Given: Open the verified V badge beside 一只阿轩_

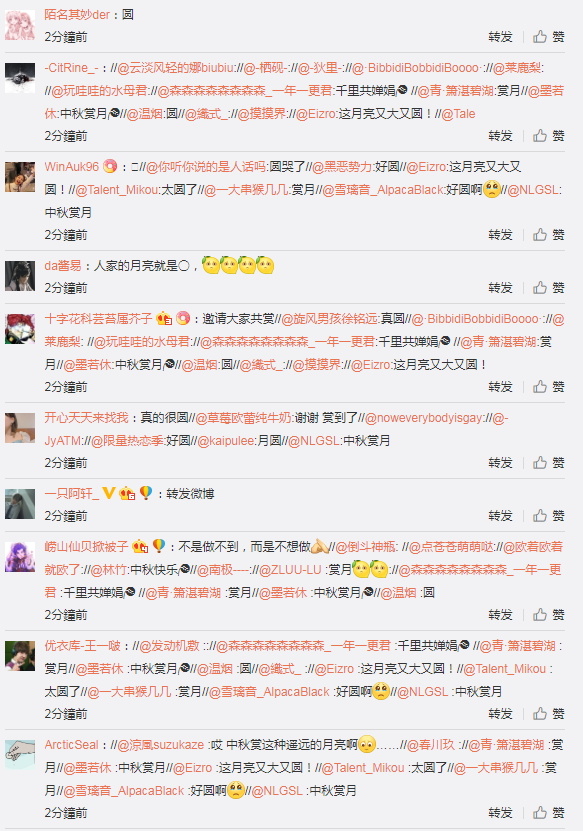Looking at the screenshot, I should tap(109, 493).
